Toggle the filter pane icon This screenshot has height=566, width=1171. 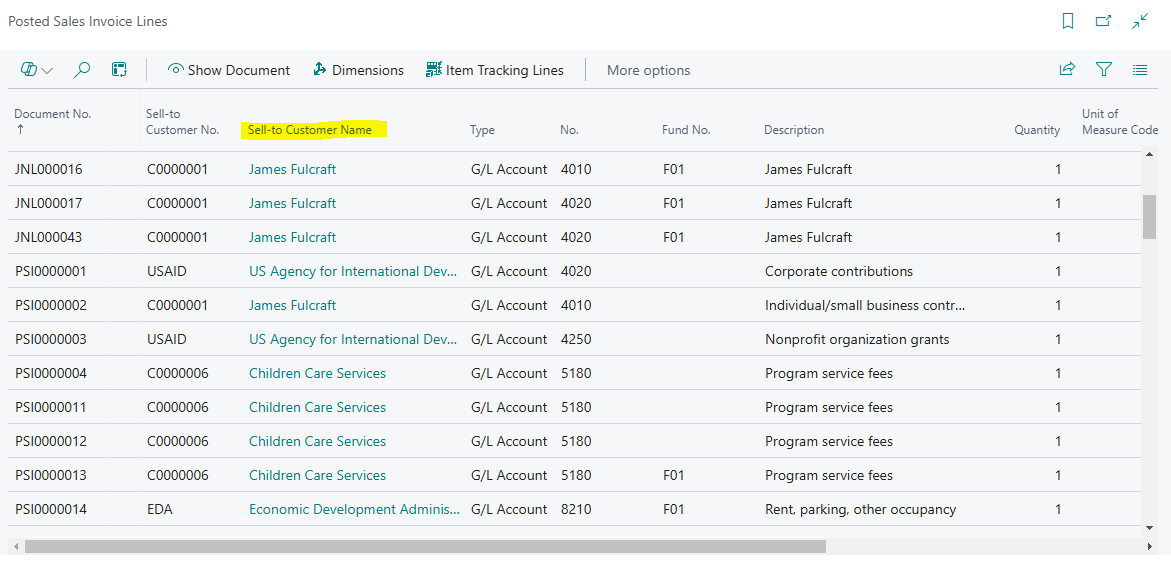coord(1104,69)
